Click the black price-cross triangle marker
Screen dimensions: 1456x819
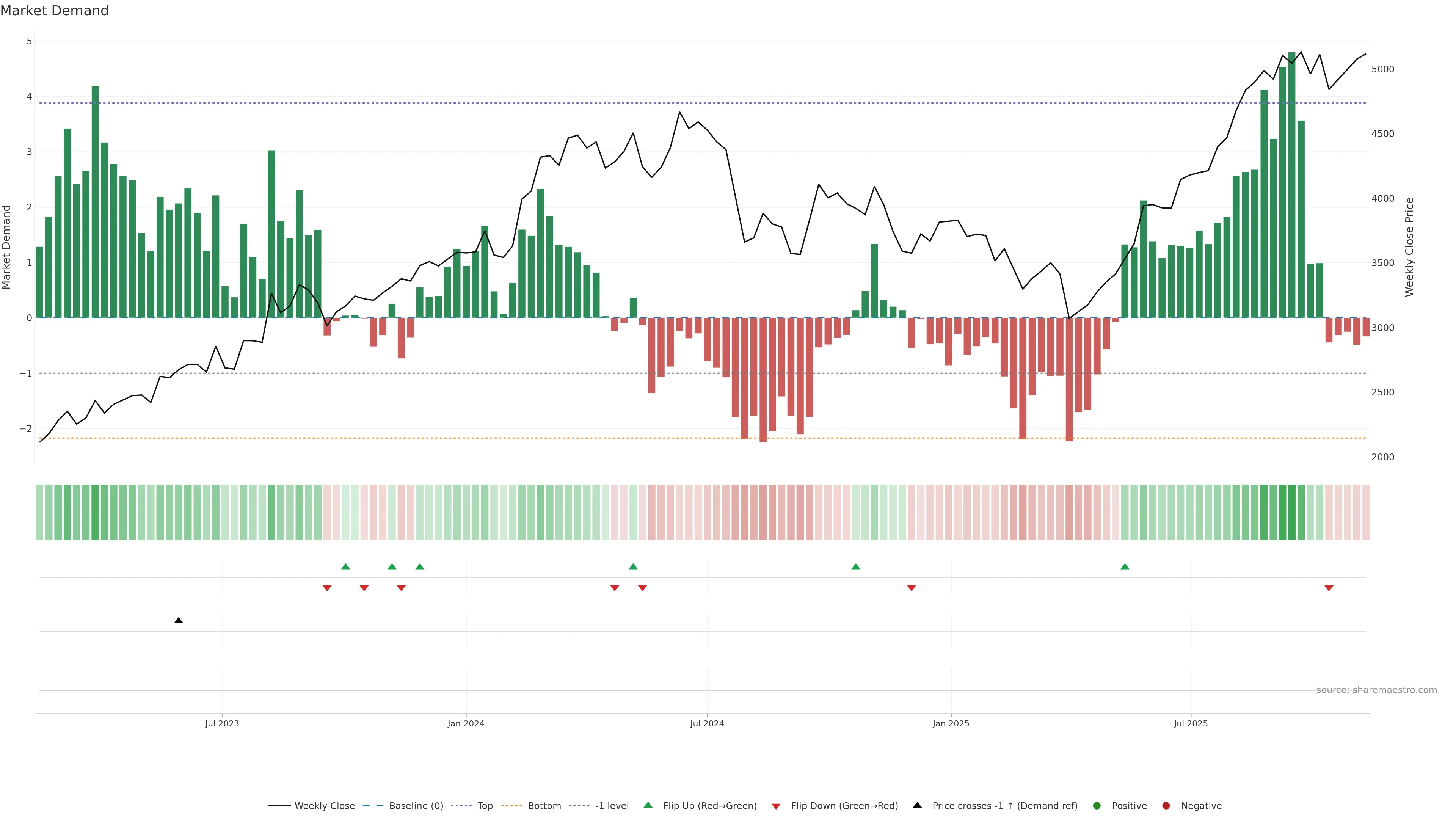[x=179, y=621]
